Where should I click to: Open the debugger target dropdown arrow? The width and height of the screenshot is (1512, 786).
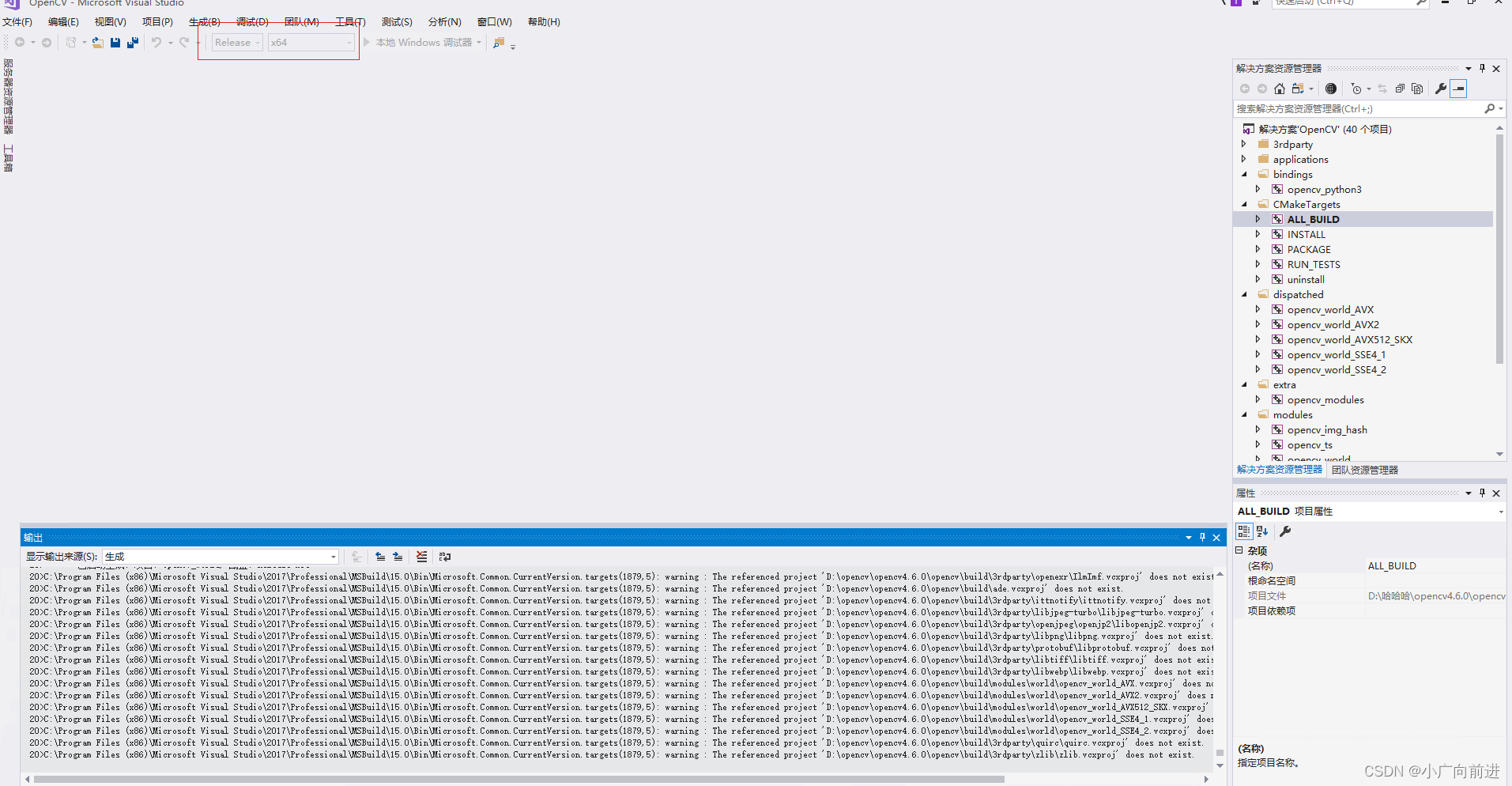479,43
